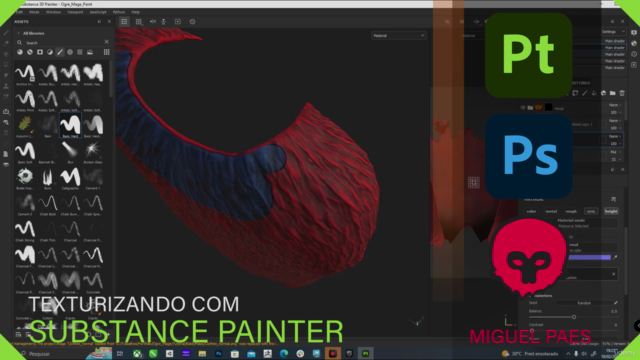Toggle the color channel button
This screenshot has width=640, height=360.
pyautogui.click(x=531, y=211)
